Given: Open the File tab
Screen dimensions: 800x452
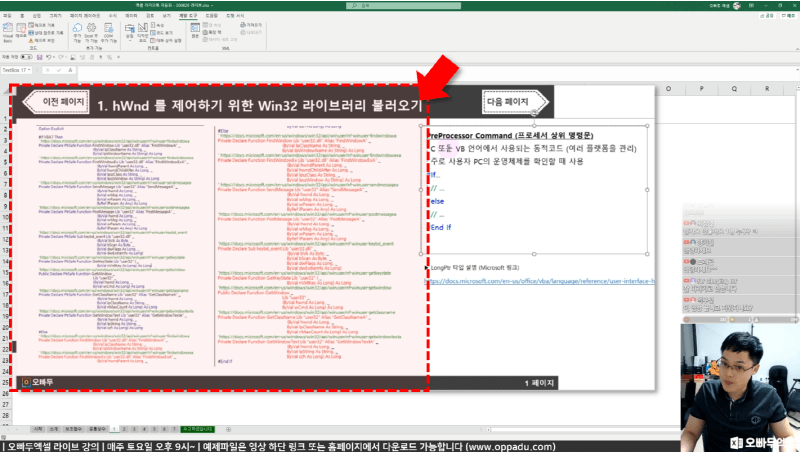Looking at the screenshot, I should (7, 16).
